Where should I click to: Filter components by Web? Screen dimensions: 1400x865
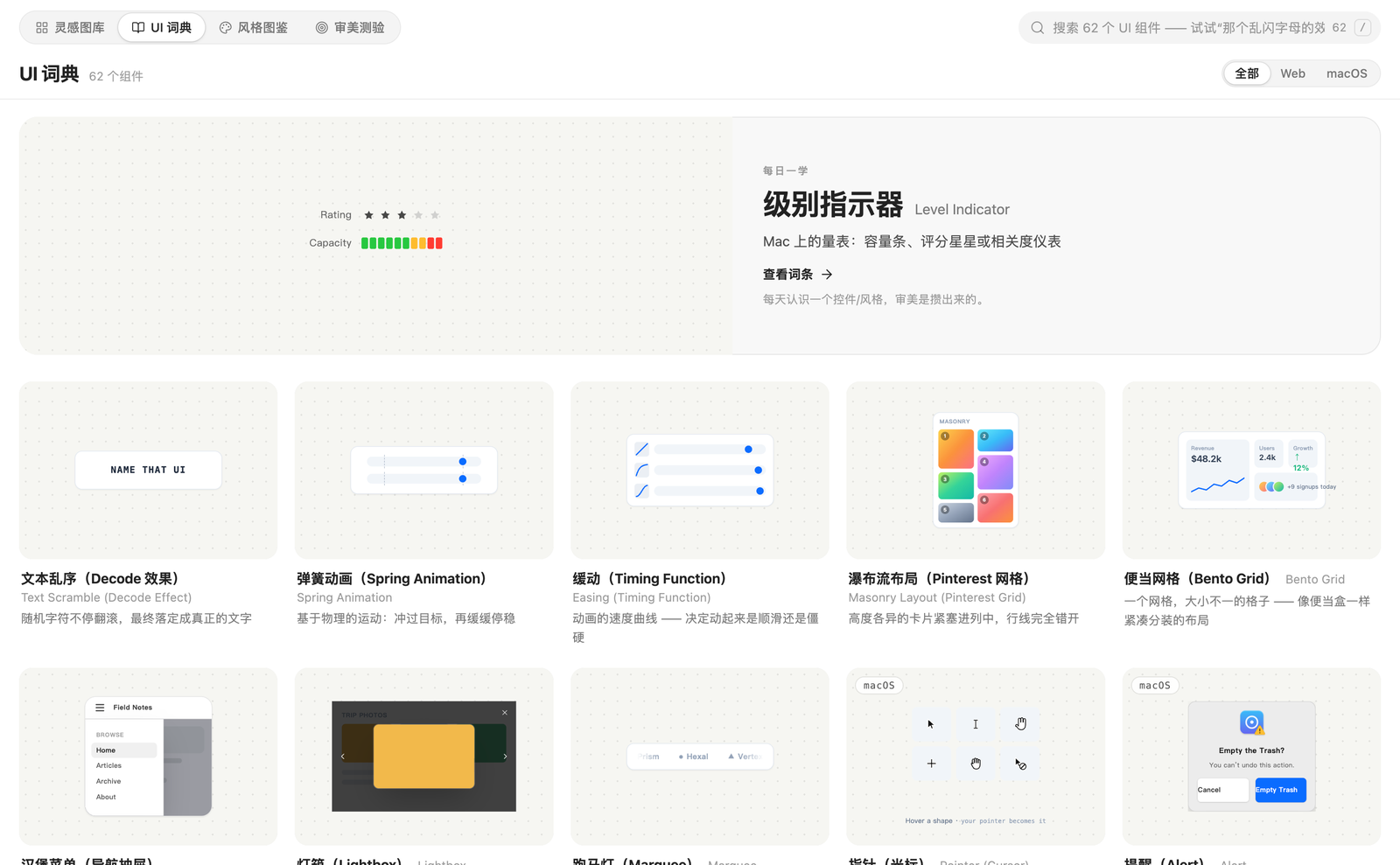pos(1292,73)
